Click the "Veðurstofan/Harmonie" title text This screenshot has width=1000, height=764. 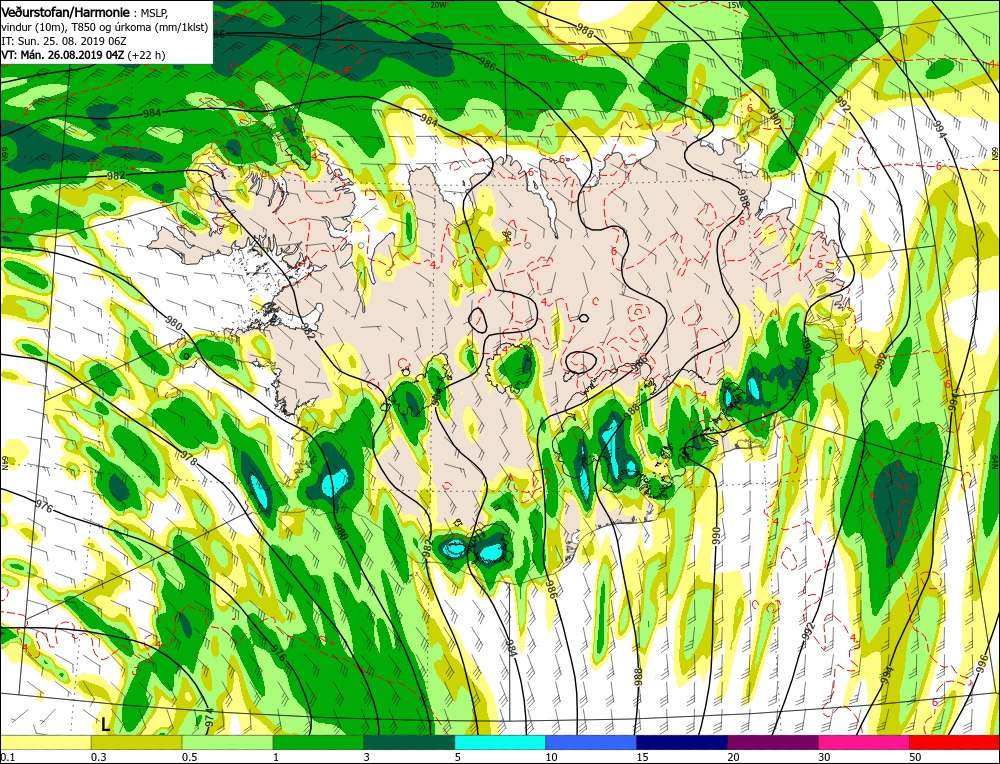point(68,12)
